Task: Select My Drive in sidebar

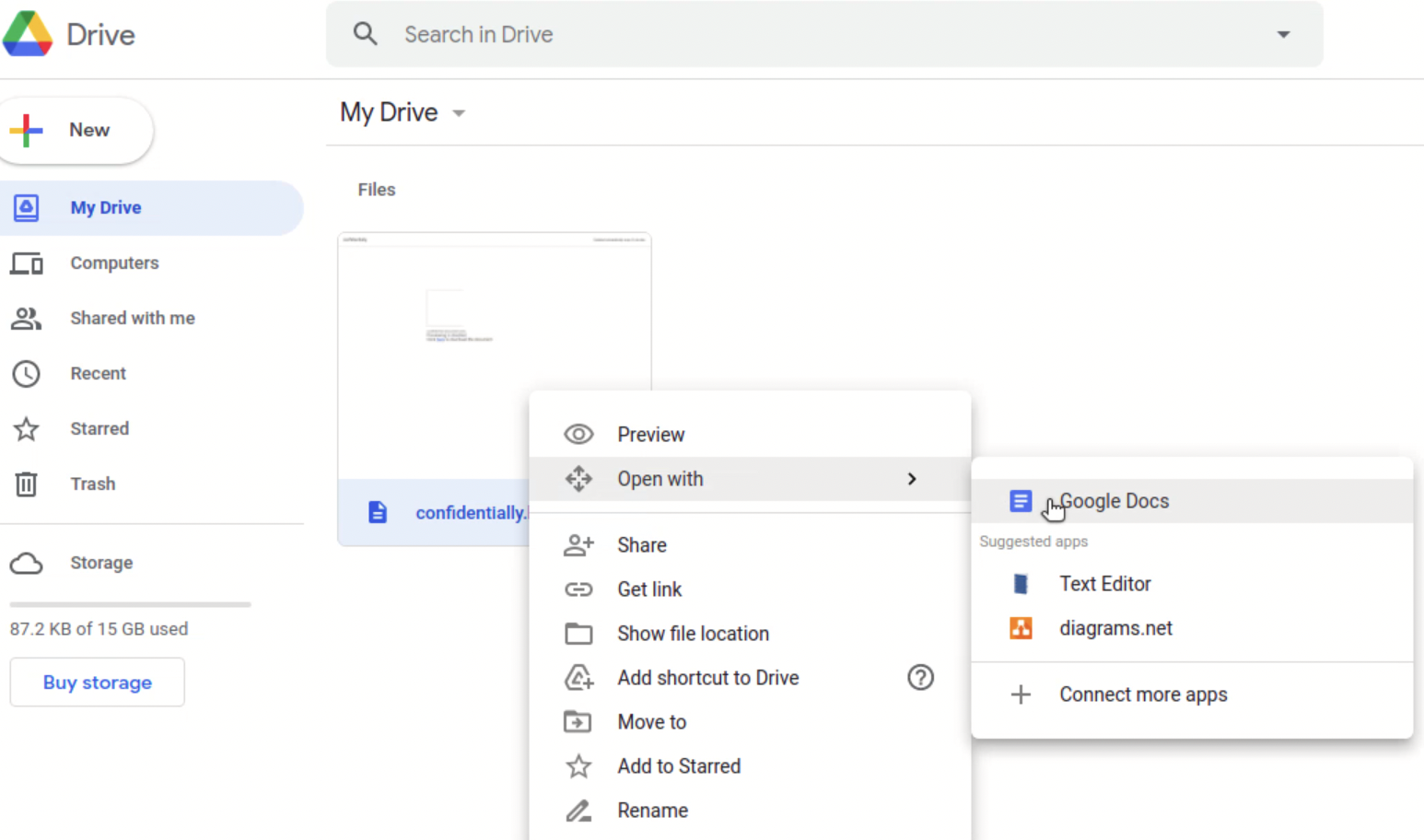Action: [x=151, y=208]
